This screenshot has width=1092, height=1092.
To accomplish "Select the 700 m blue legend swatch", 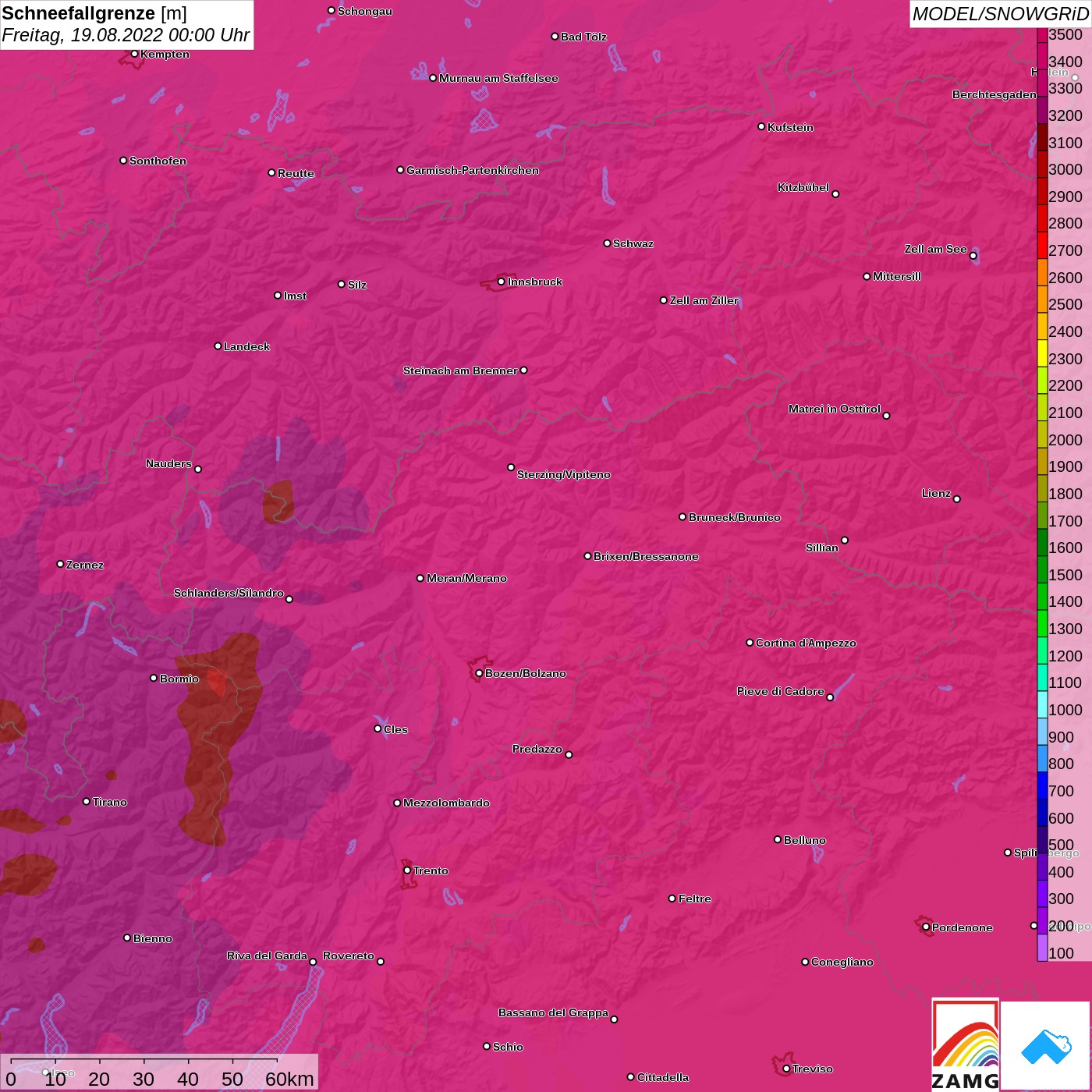I will 1042,785.
